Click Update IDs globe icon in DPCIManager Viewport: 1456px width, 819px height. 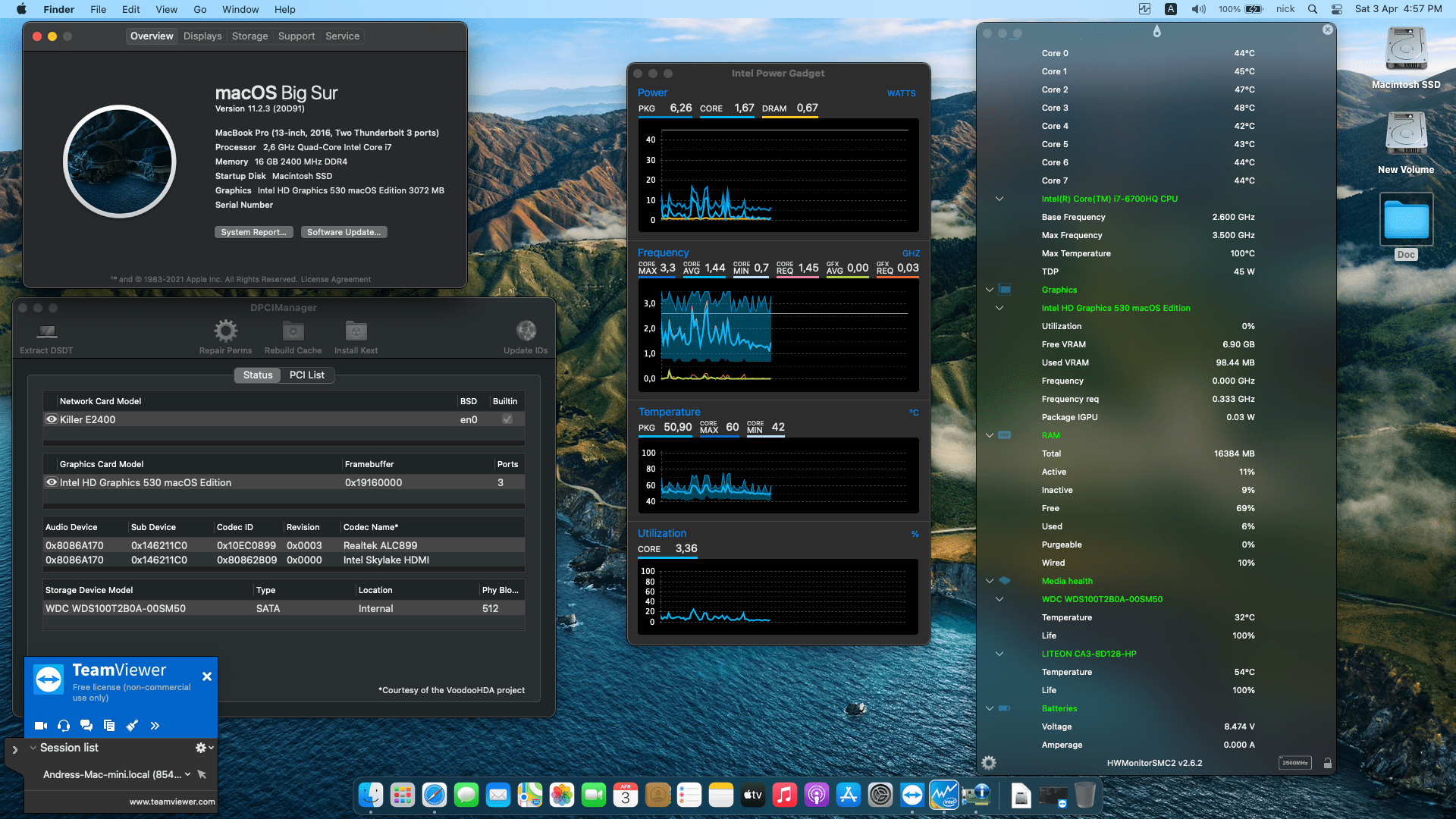(526, 331)
